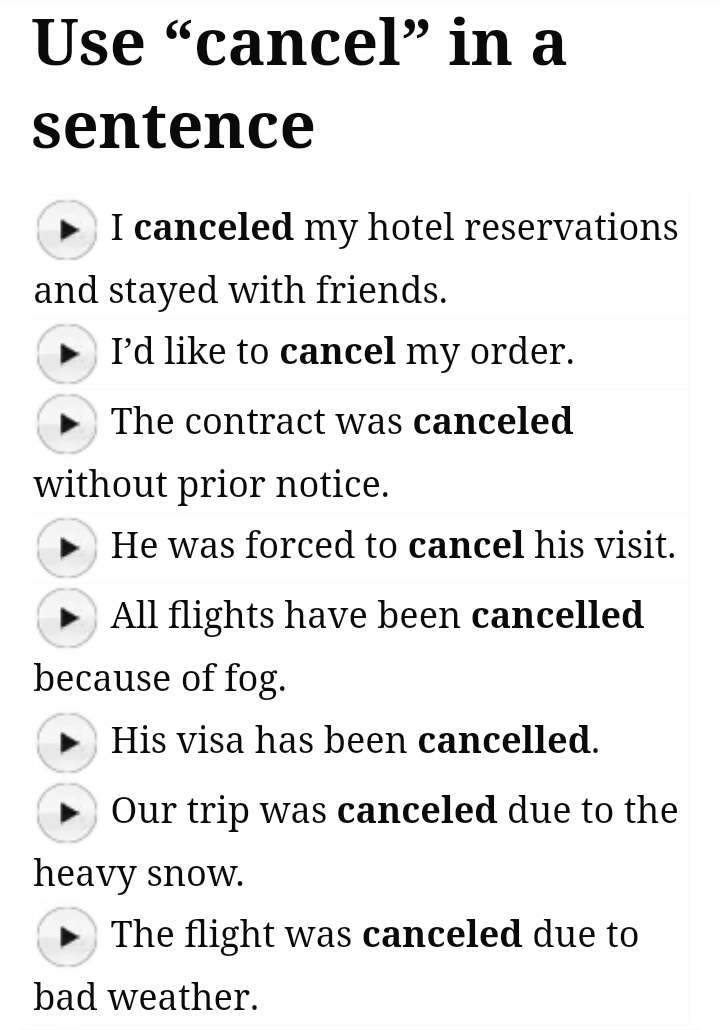Screen dimensions: 720x1030
Task: Click the text "and stayed with friends."
Action: coord(240,291)
